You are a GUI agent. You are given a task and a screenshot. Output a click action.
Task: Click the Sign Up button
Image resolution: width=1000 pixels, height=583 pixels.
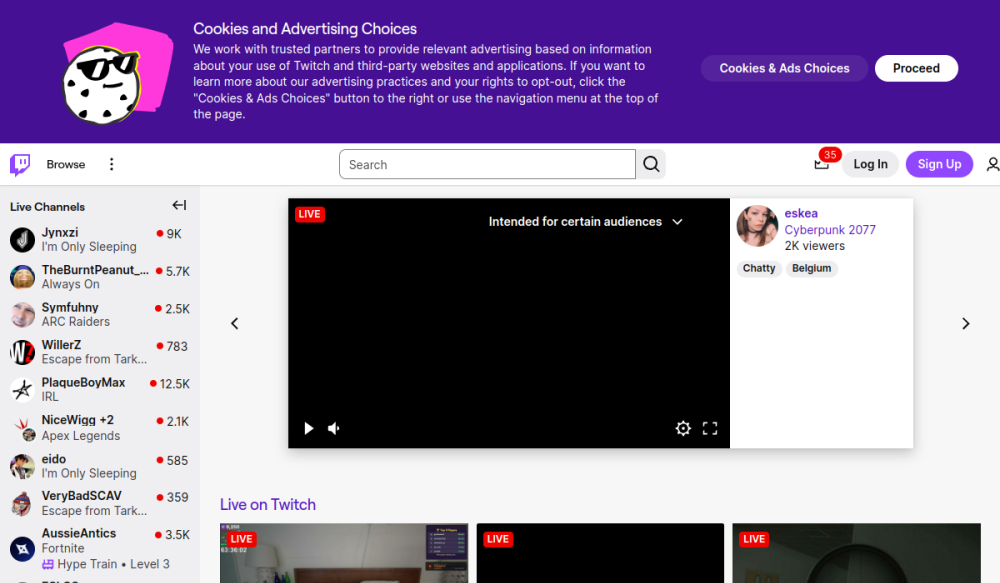(x=939, y=165)
